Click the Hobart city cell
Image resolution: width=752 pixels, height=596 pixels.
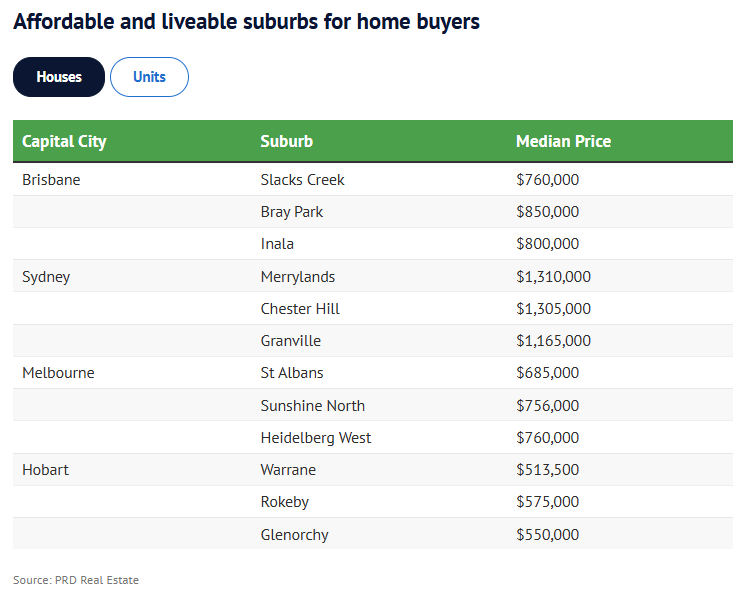pyautogui.click(x=45, y=469)
